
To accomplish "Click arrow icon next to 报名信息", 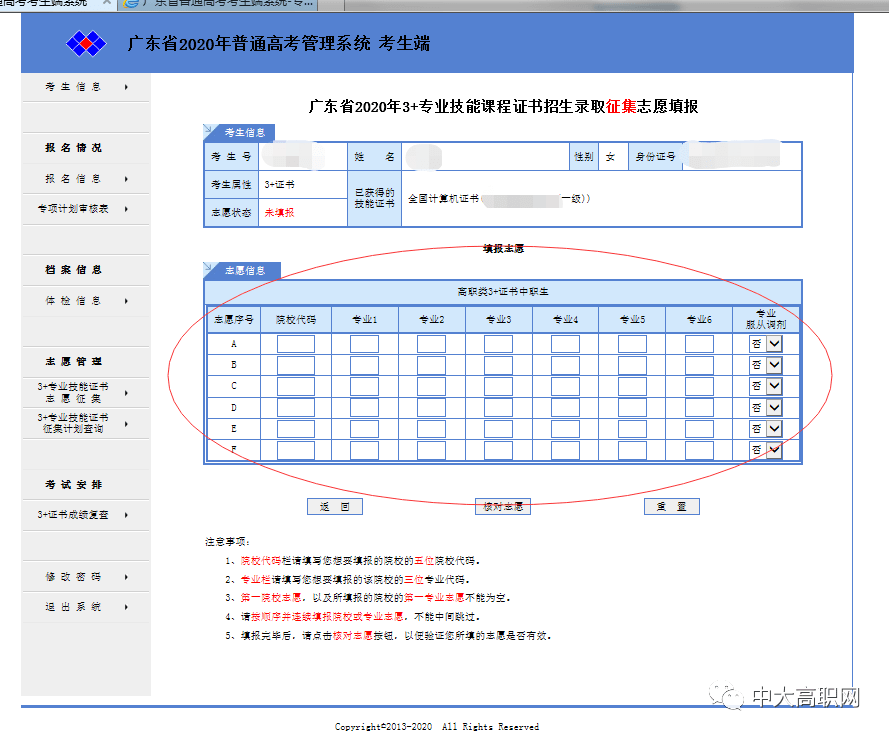I will pos(126,179).
